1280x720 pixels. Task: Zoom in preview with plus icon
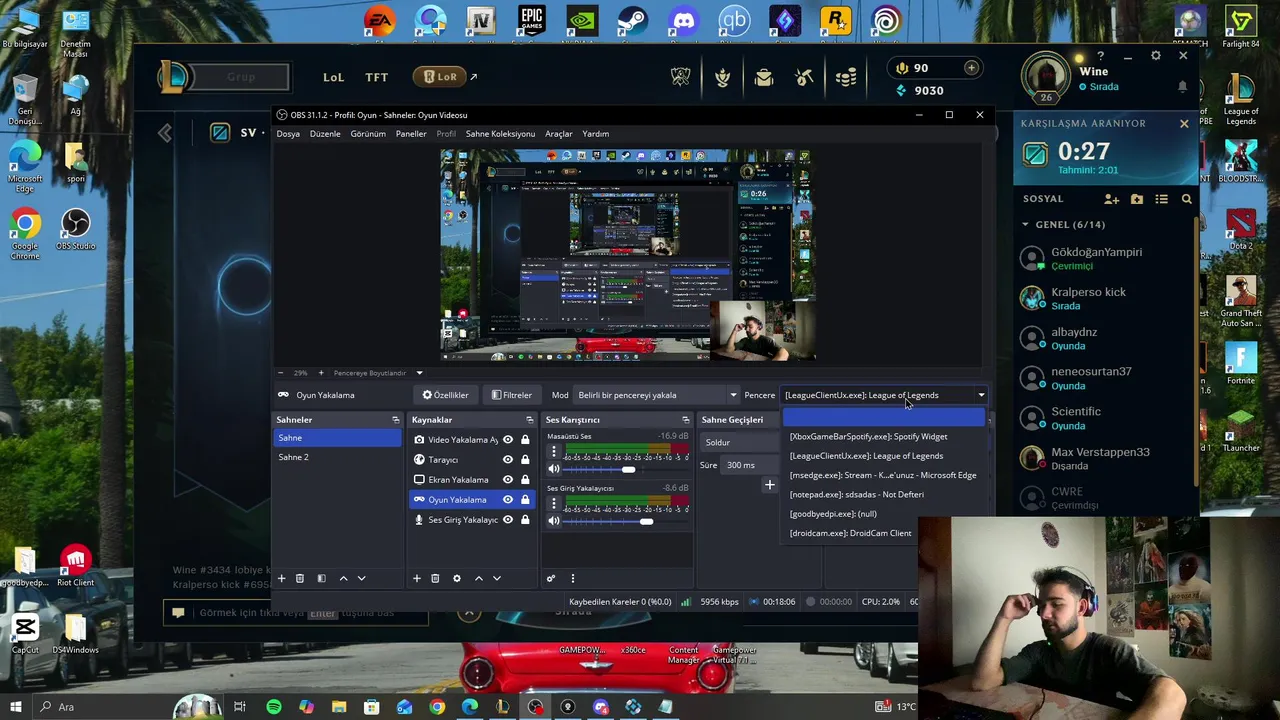320,373
